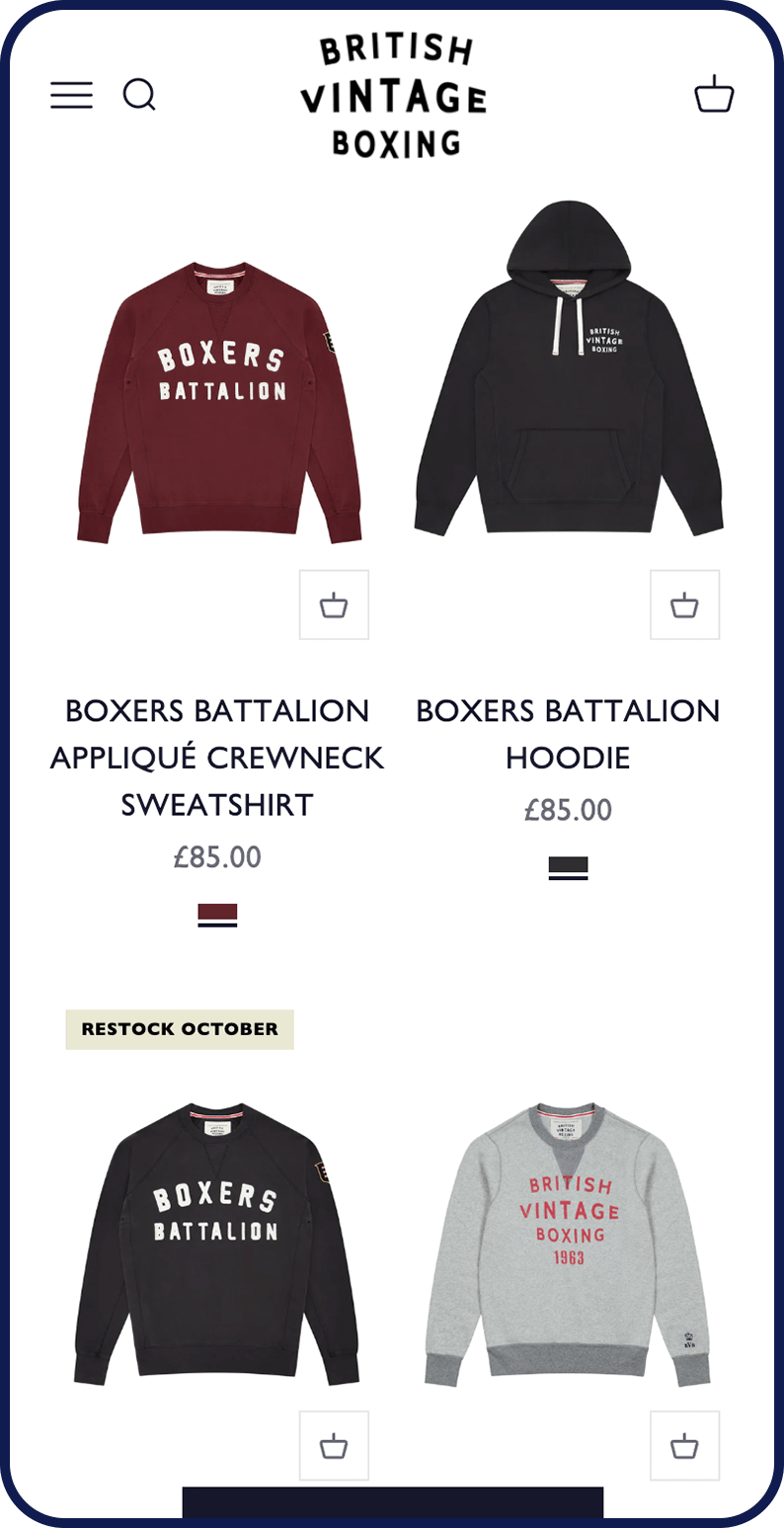Open the shopping basket in header
The height and width of the screenshot is (1528, 784).
click(714, 94)
